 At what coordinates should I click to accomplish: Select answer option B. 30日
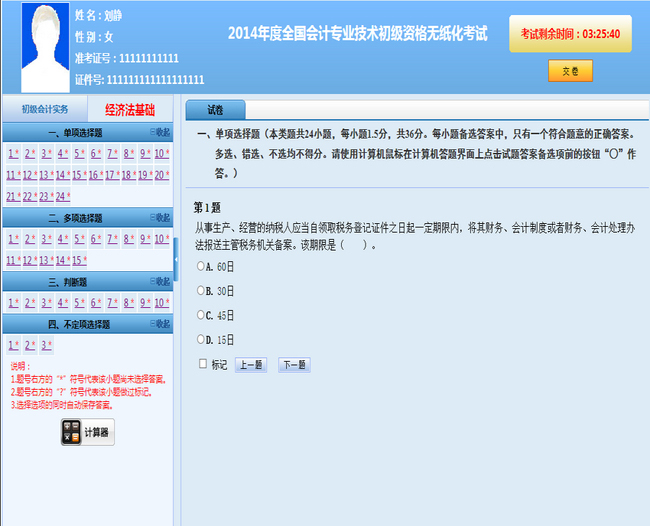[201, 291]
